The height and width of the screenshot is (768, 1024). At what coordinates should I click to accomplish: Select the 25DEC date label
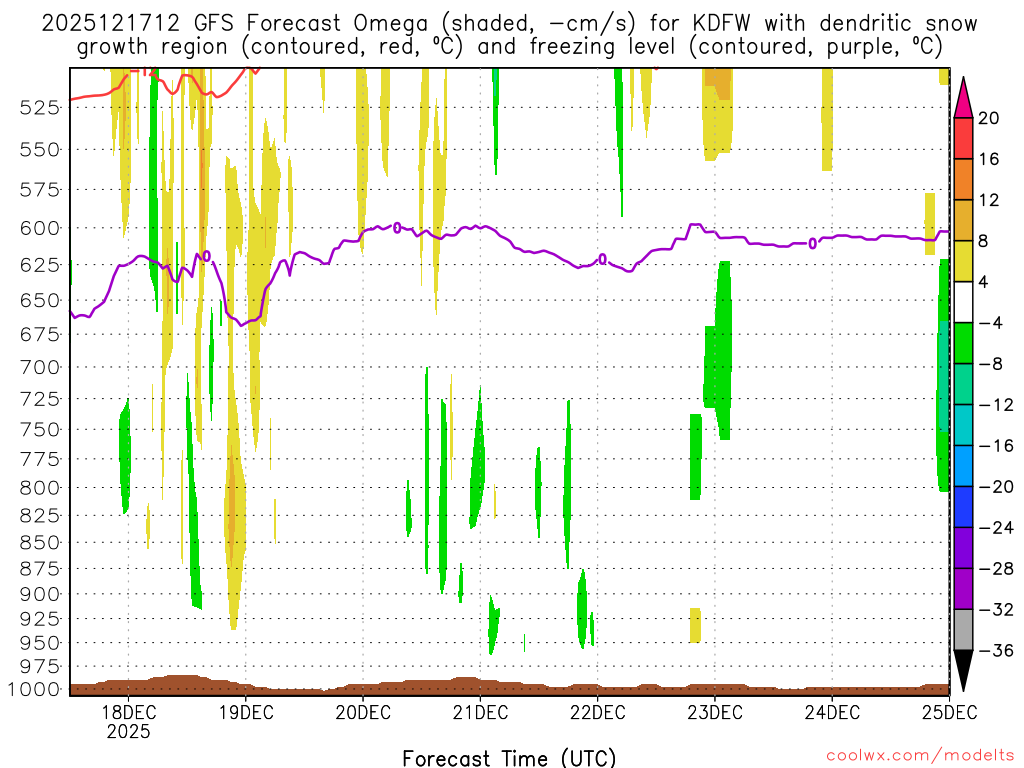950,712
